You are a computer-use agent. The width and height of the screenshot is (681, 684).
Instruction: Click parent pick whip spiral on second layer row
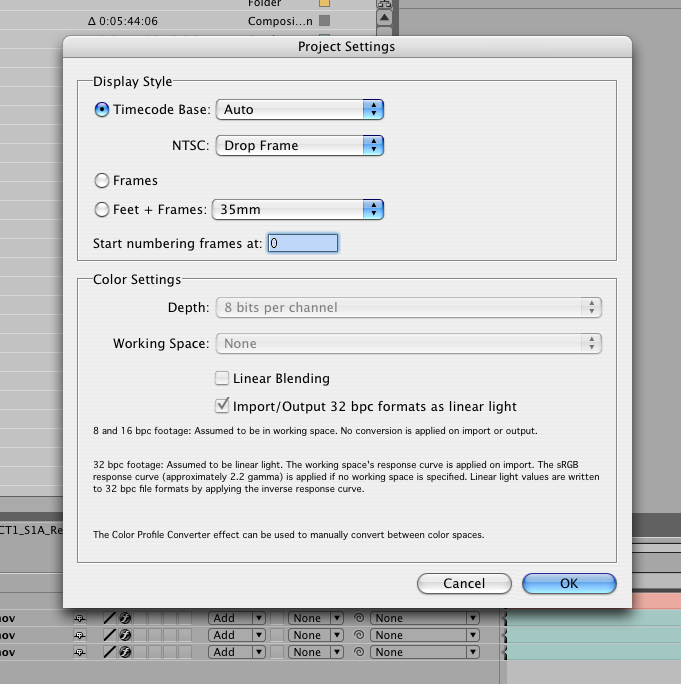pos(359,635)
